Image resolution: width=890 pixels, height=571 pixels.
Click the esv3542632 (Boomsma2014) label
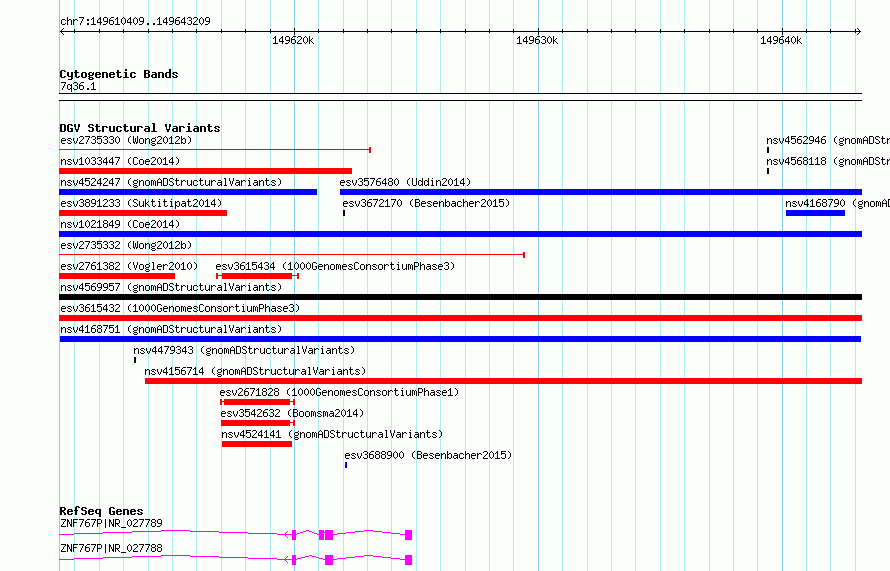[x=292, y=413]
